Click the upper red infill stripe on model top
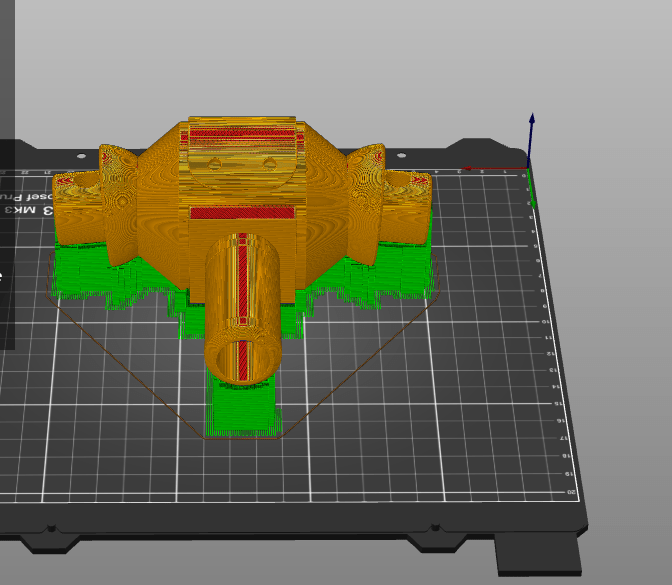672x585 pixels. (x=243, y=132)
